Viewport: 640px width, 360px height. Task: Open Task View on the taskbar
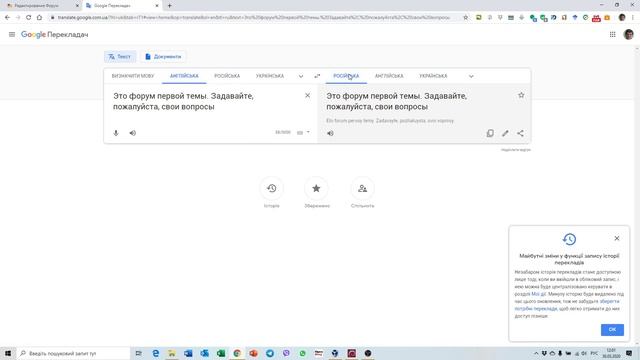[x=138, y=353]
